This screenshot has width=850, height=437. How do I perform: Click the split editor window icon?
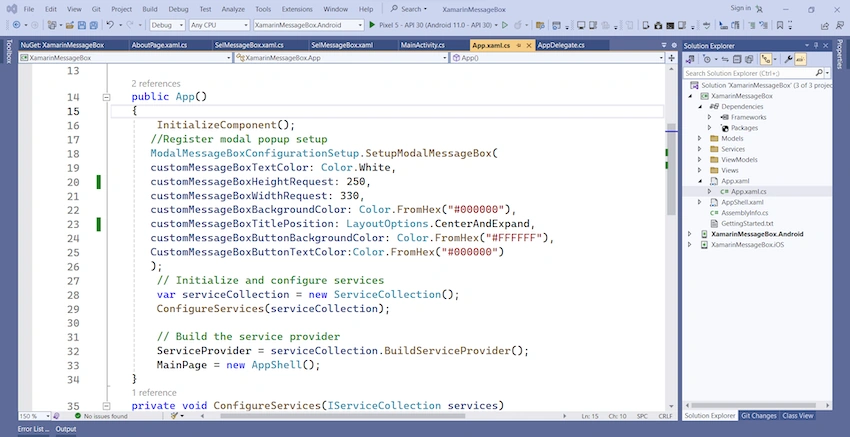point(672,57)
